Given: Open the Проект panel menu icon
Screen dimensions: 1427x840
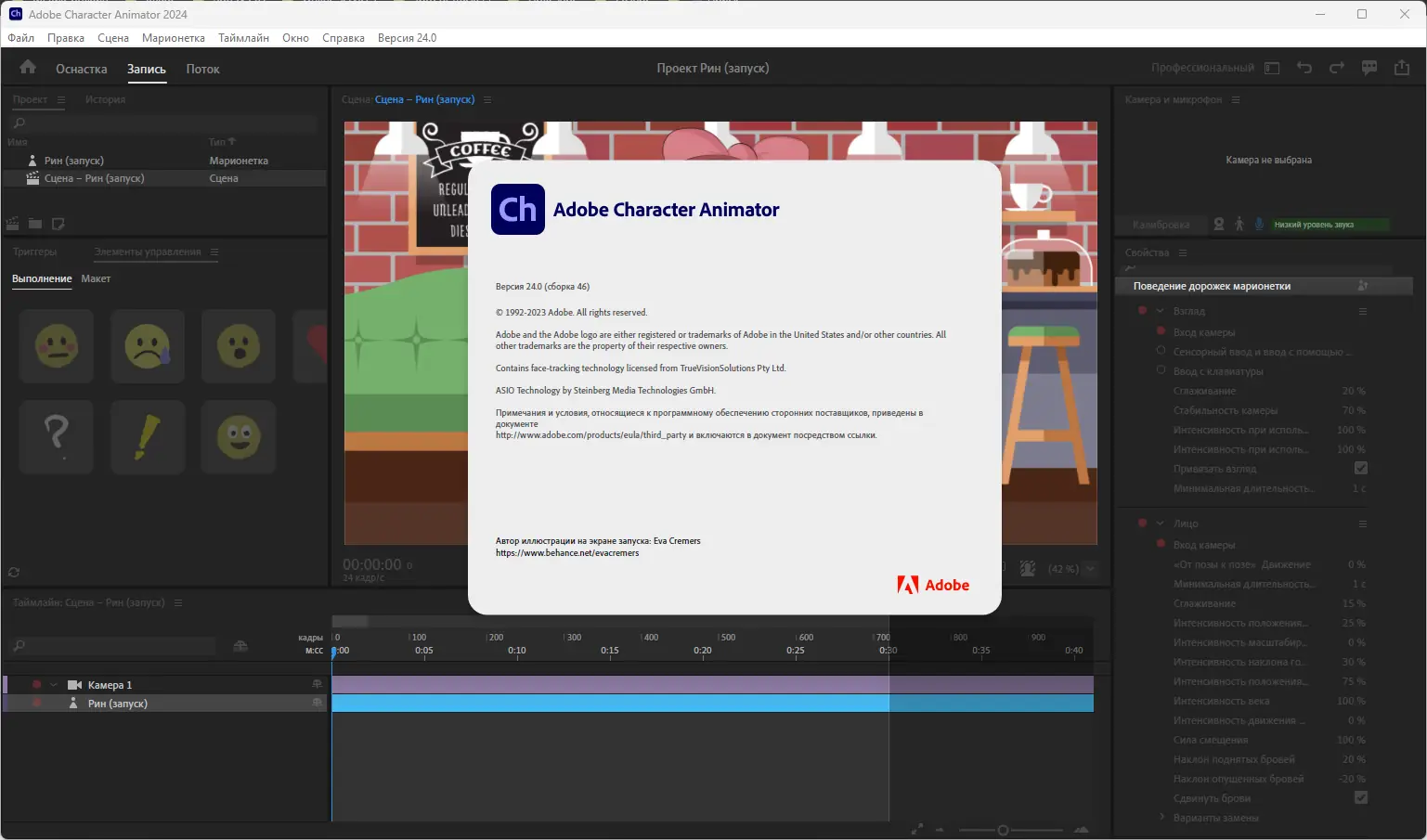Looking at the screenshot, I should [61, 99].
